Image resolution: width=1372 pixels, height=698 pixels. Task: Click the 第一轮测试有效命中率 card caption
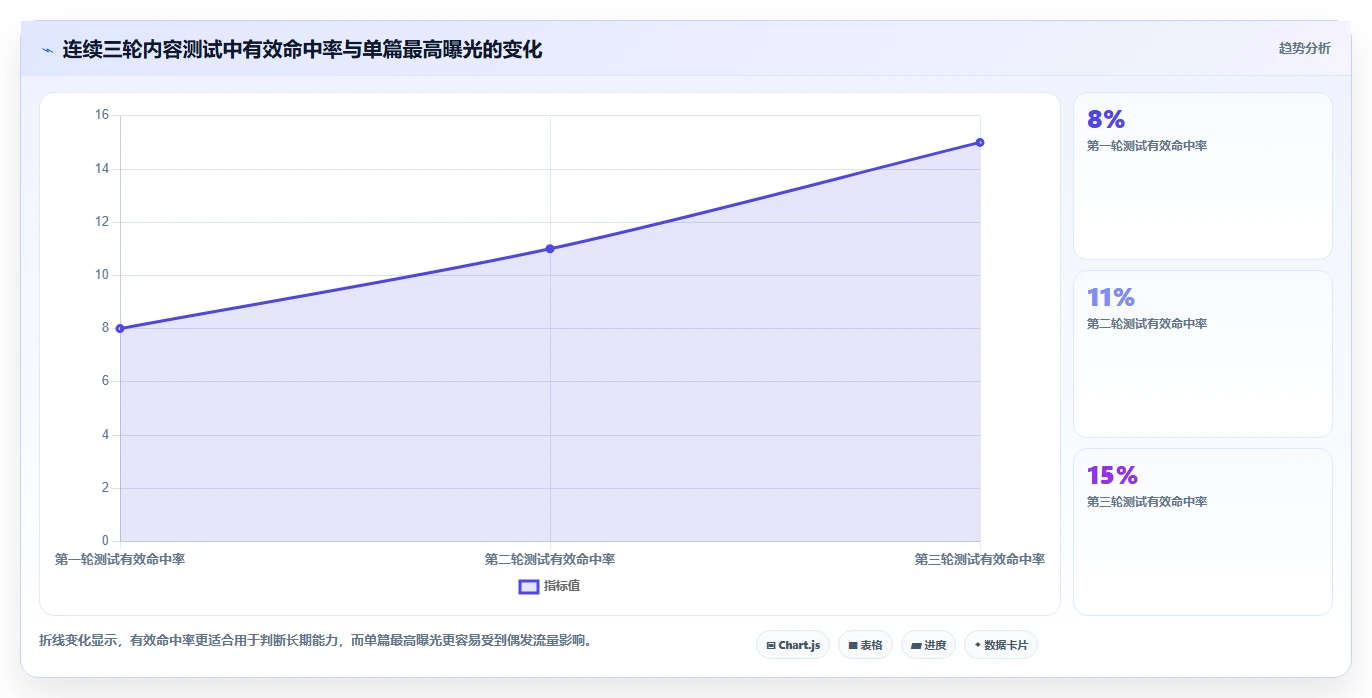[x=1147, y=146]
